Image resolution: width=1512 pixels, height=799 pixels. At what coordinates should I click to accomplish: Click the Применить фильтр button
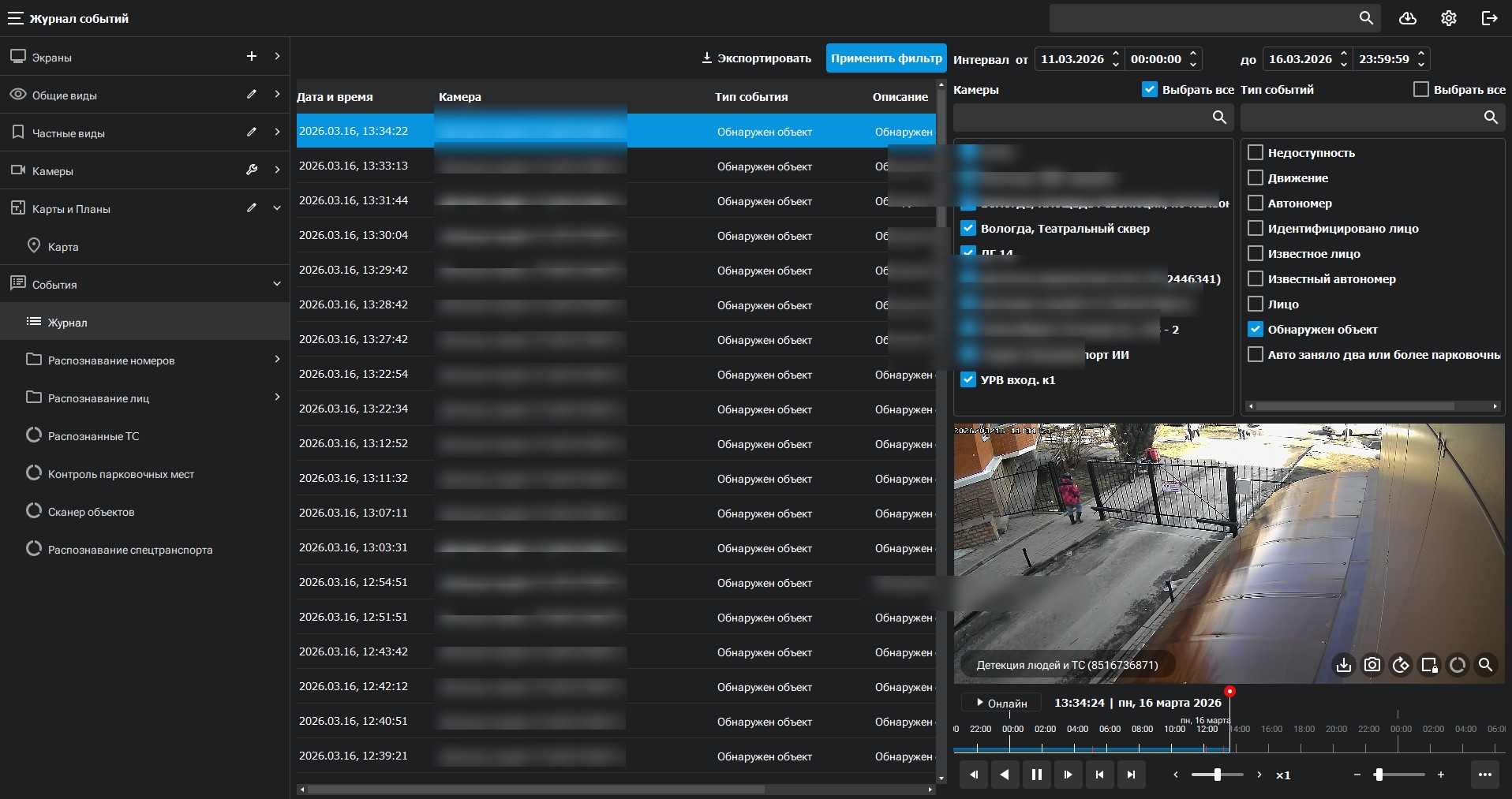885,58
